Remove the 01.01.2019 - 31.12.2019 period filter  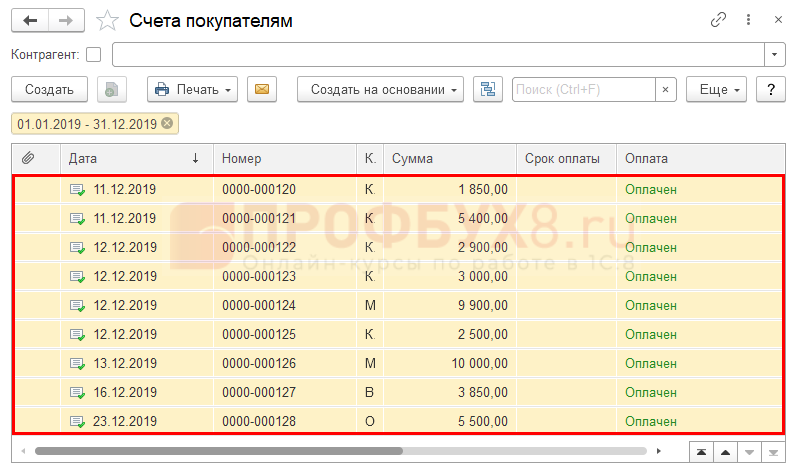pyautogui.click(x=167, y=124)
